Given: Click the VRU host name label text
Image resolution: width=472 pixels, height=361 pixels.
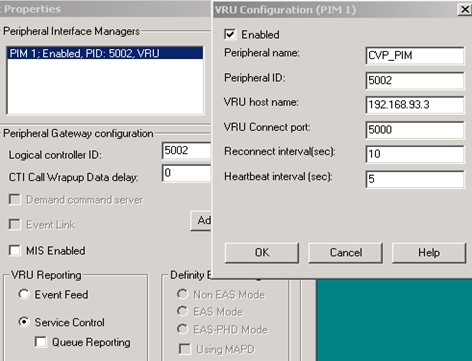Looking at the screenshot, I should coord(261,102).
